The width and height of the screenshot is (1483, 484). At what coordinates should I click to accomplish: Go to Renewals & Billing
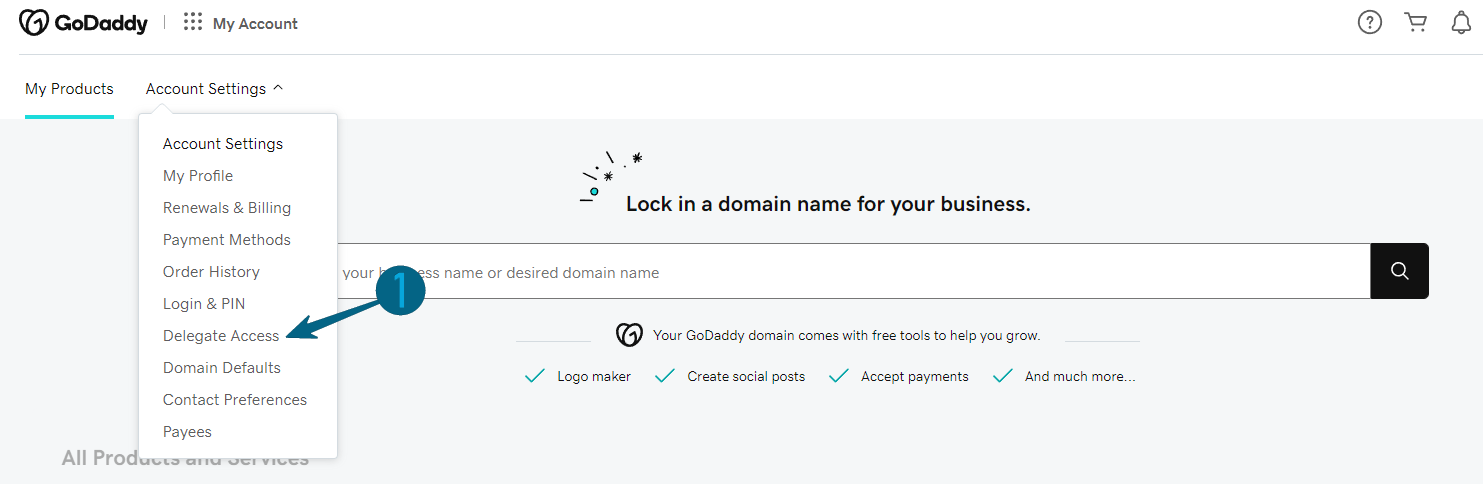pos(227,208)
